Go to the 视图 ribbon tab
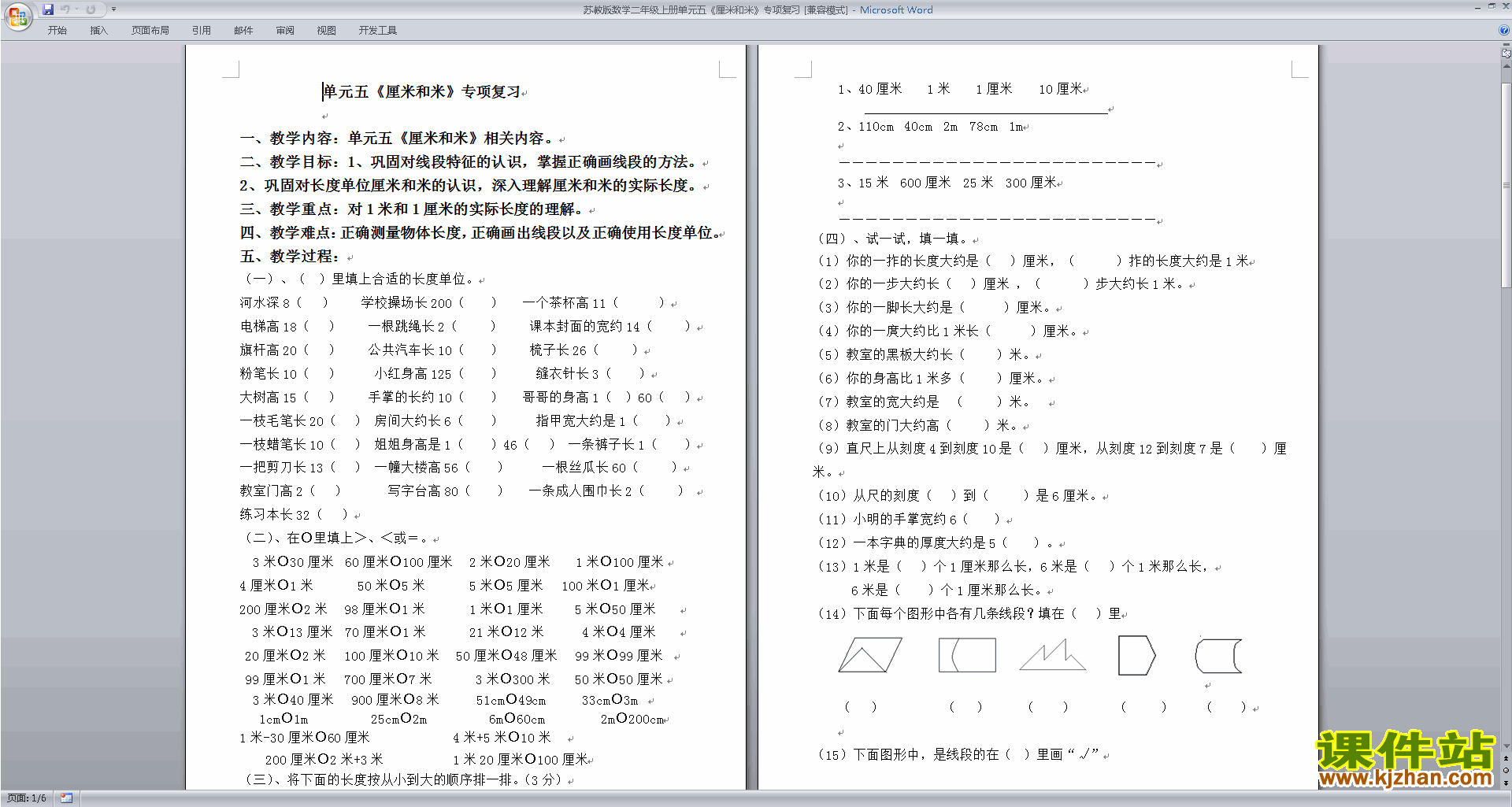 327,30
